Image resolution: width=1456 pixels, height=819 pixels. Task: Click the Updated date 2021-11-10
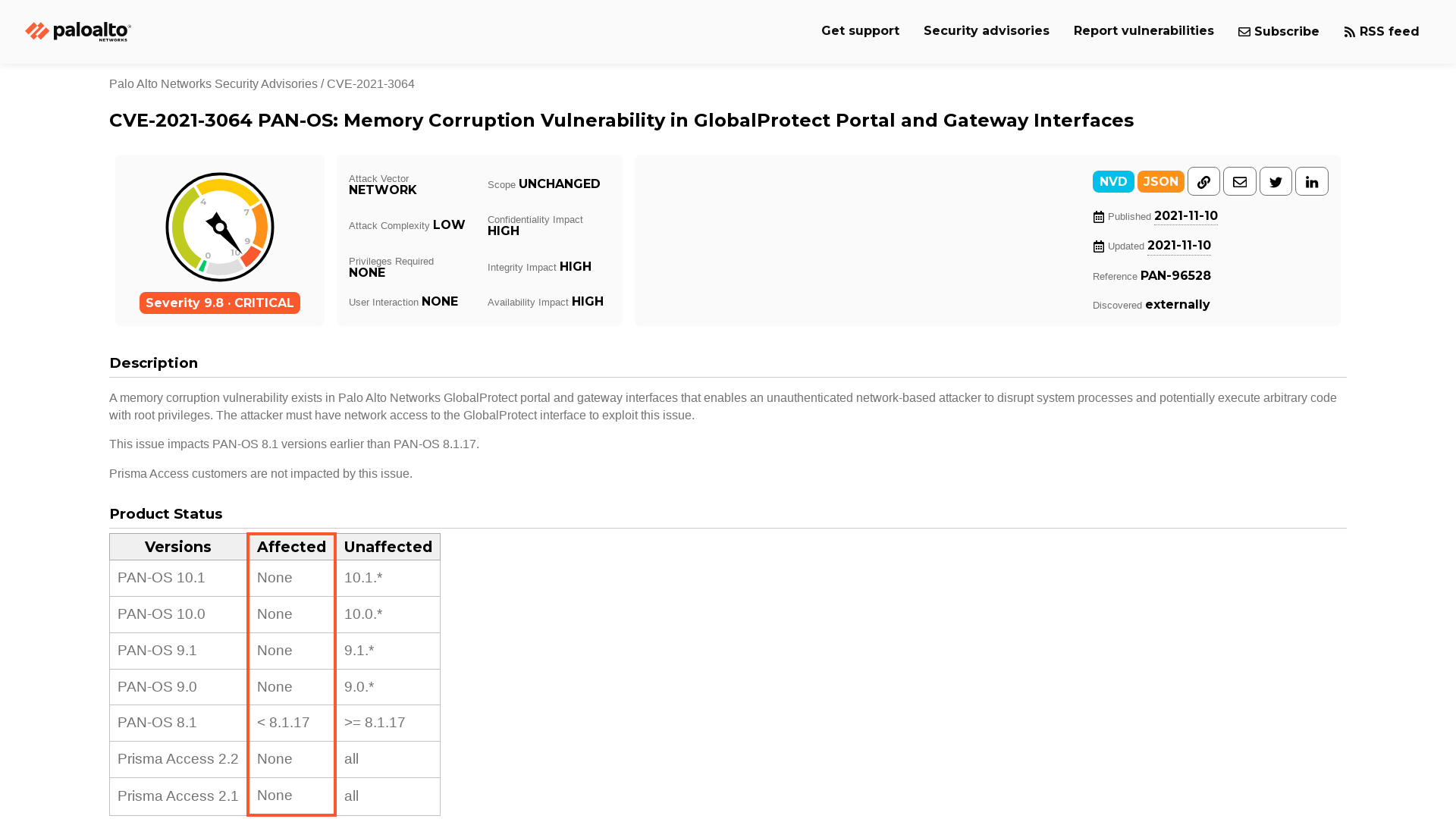click(1179, 246)
